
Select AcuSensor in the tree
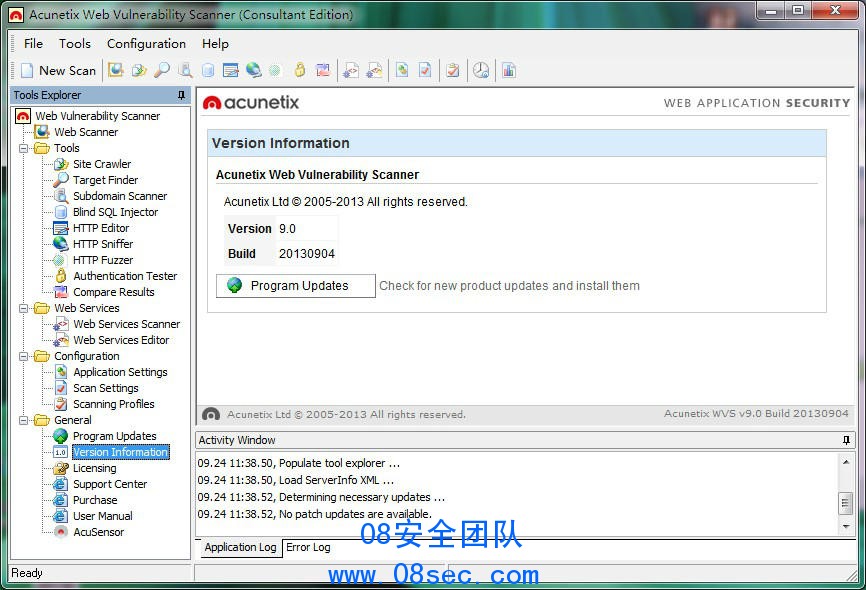coord(98,533)
